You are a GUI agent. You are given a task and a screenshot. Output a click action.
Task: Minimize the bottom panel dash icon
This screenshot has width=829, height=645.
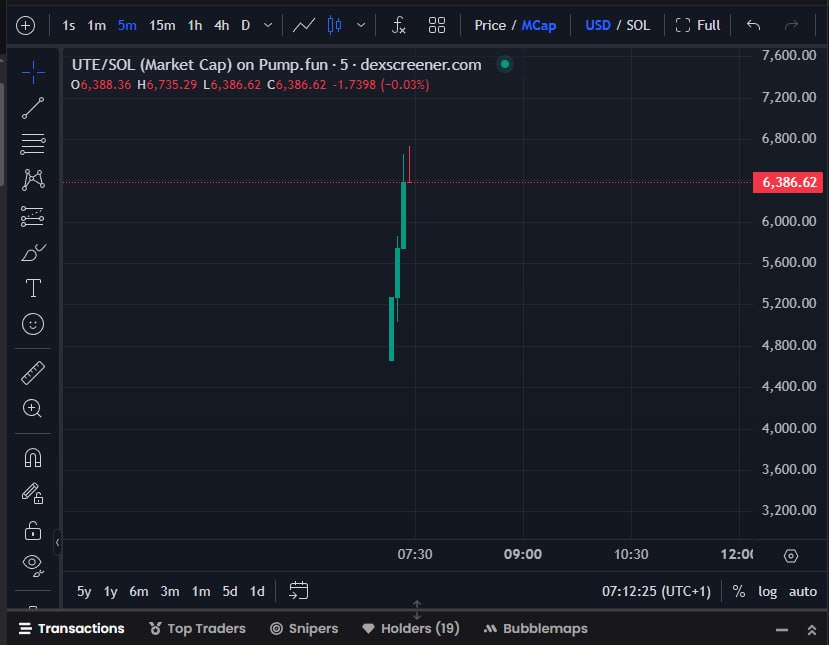782,630
